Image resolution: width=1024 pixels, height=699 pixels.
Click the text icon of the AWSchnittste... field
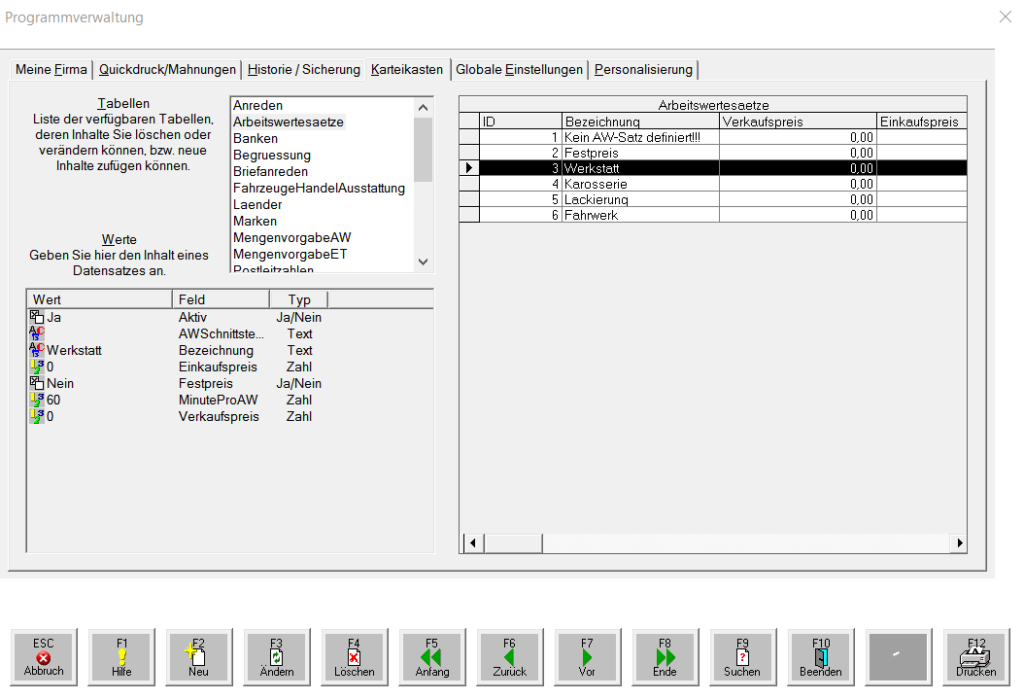pyautogui.click(x=37, y=333)
